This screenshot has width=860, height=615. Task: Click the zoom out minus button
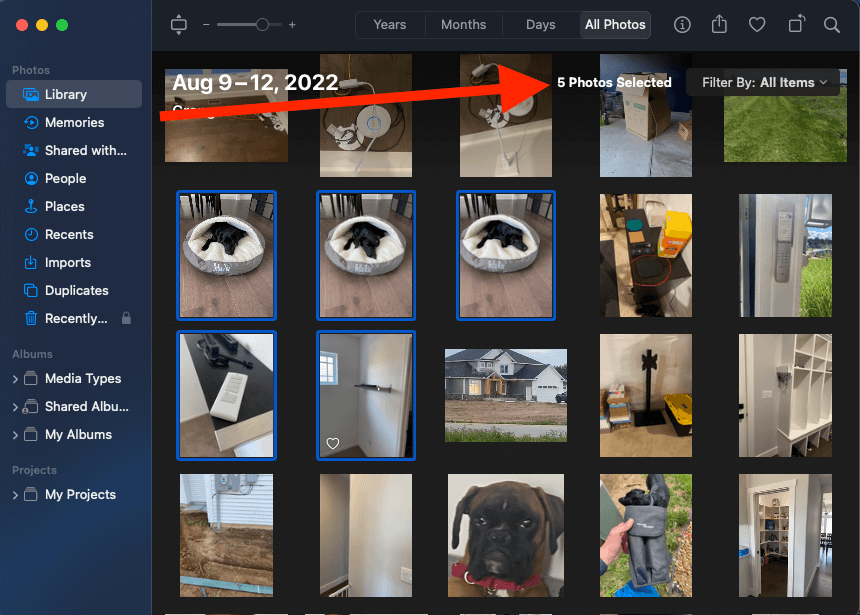coord(206,25)
